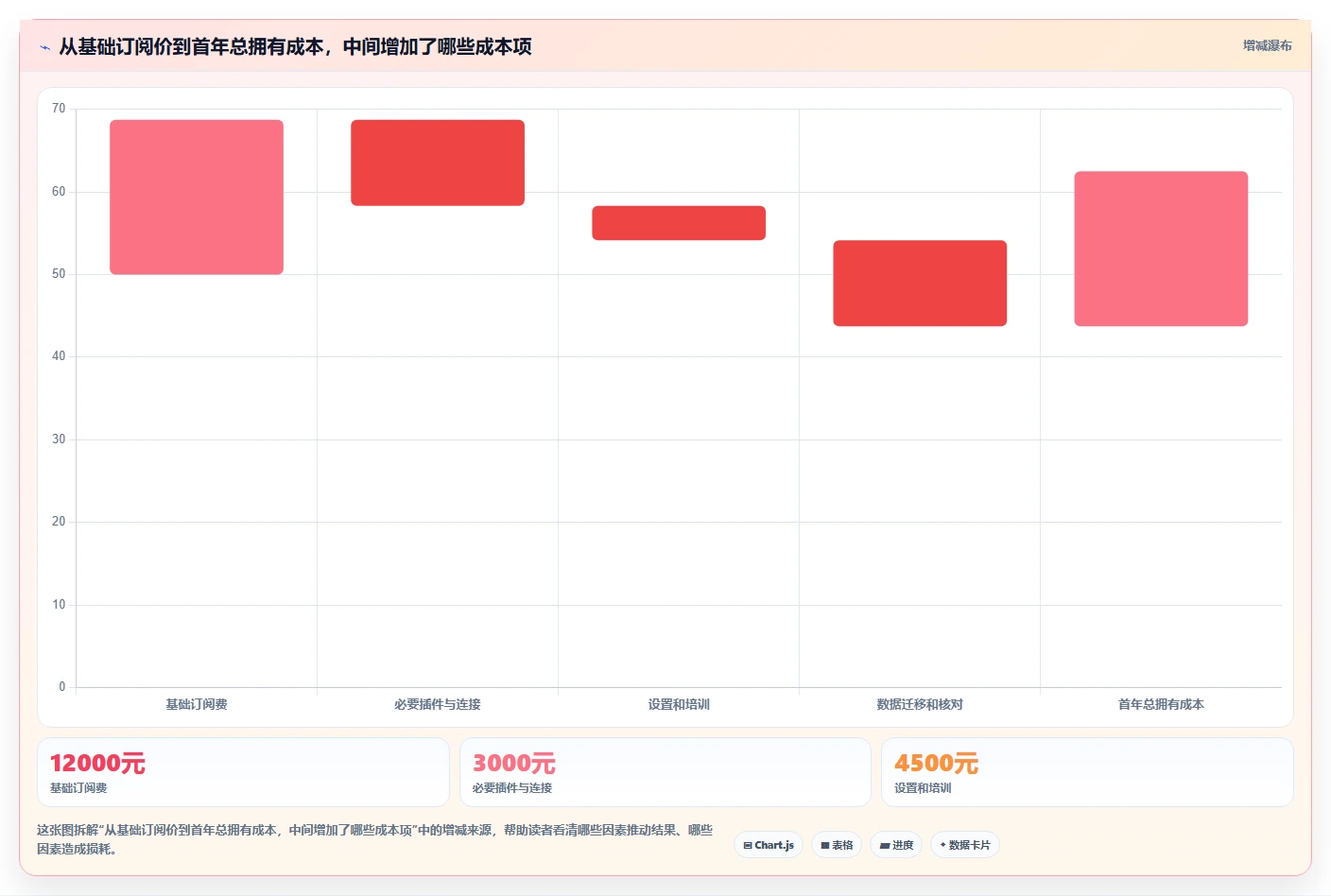Click the x-axis label 首年总拥有成本
This screenshot has height=896, width=1331.
click(1161, 704)
